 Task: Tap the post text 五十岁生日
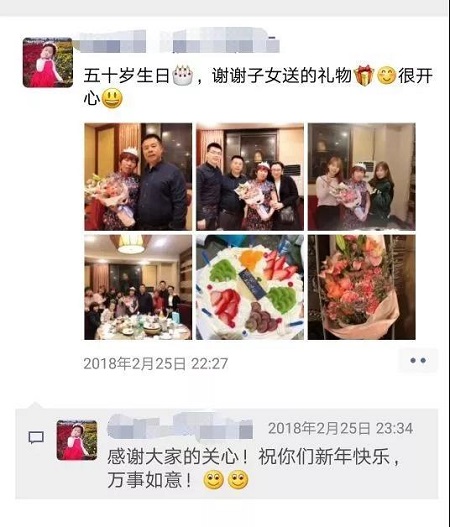point(127,76)
